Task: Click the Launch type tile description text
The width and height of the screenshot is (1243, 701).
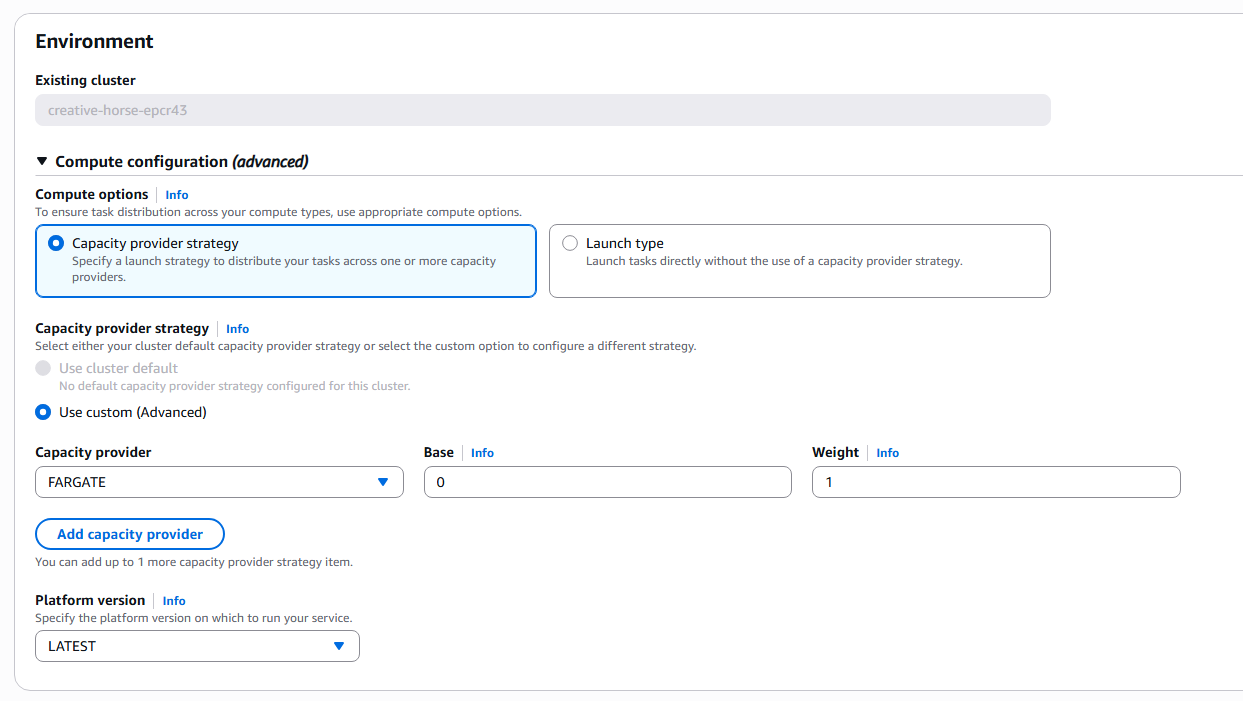Action: coord(773,262)
